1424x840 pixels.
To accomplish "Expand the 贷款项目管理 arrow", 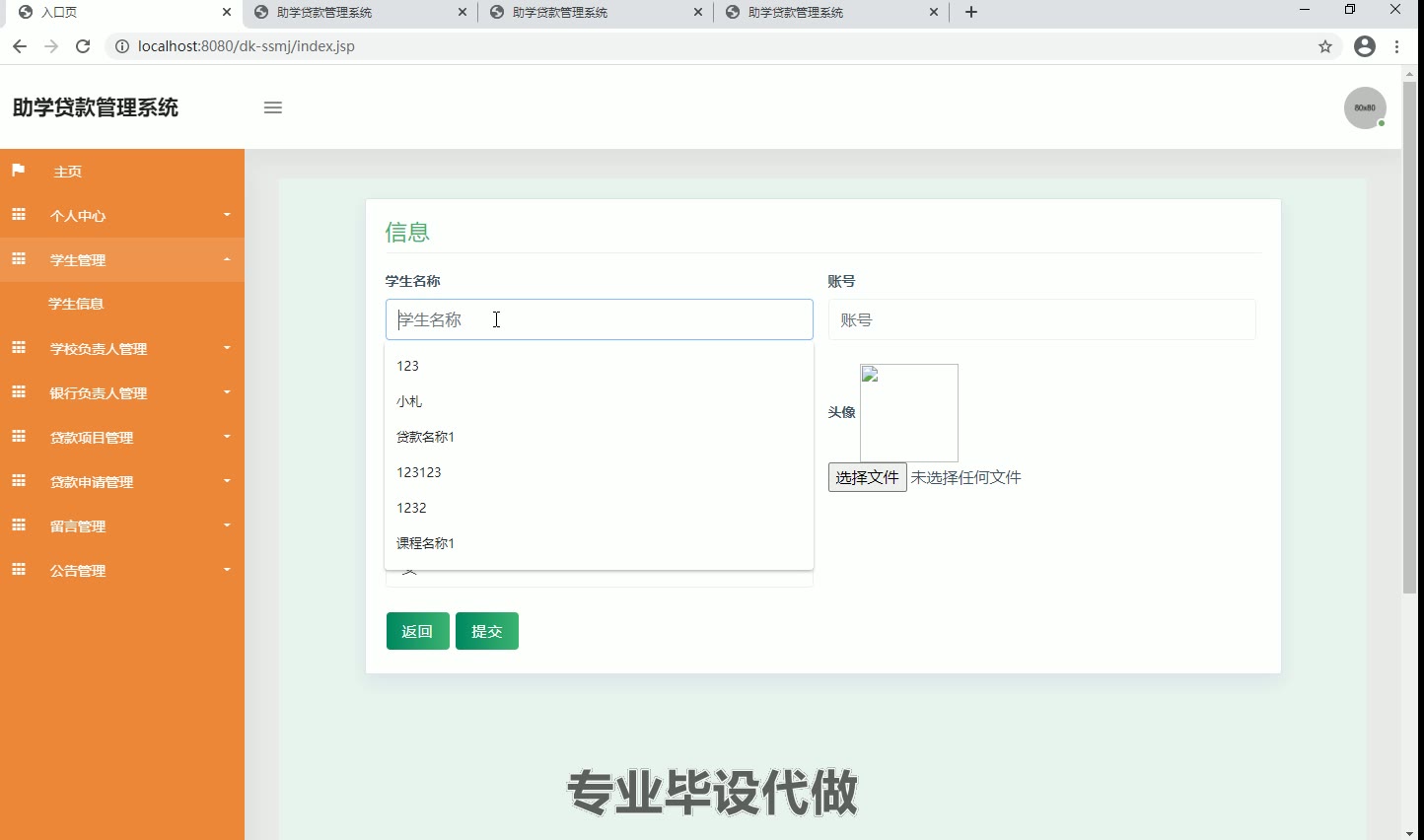I will [227, 437].
